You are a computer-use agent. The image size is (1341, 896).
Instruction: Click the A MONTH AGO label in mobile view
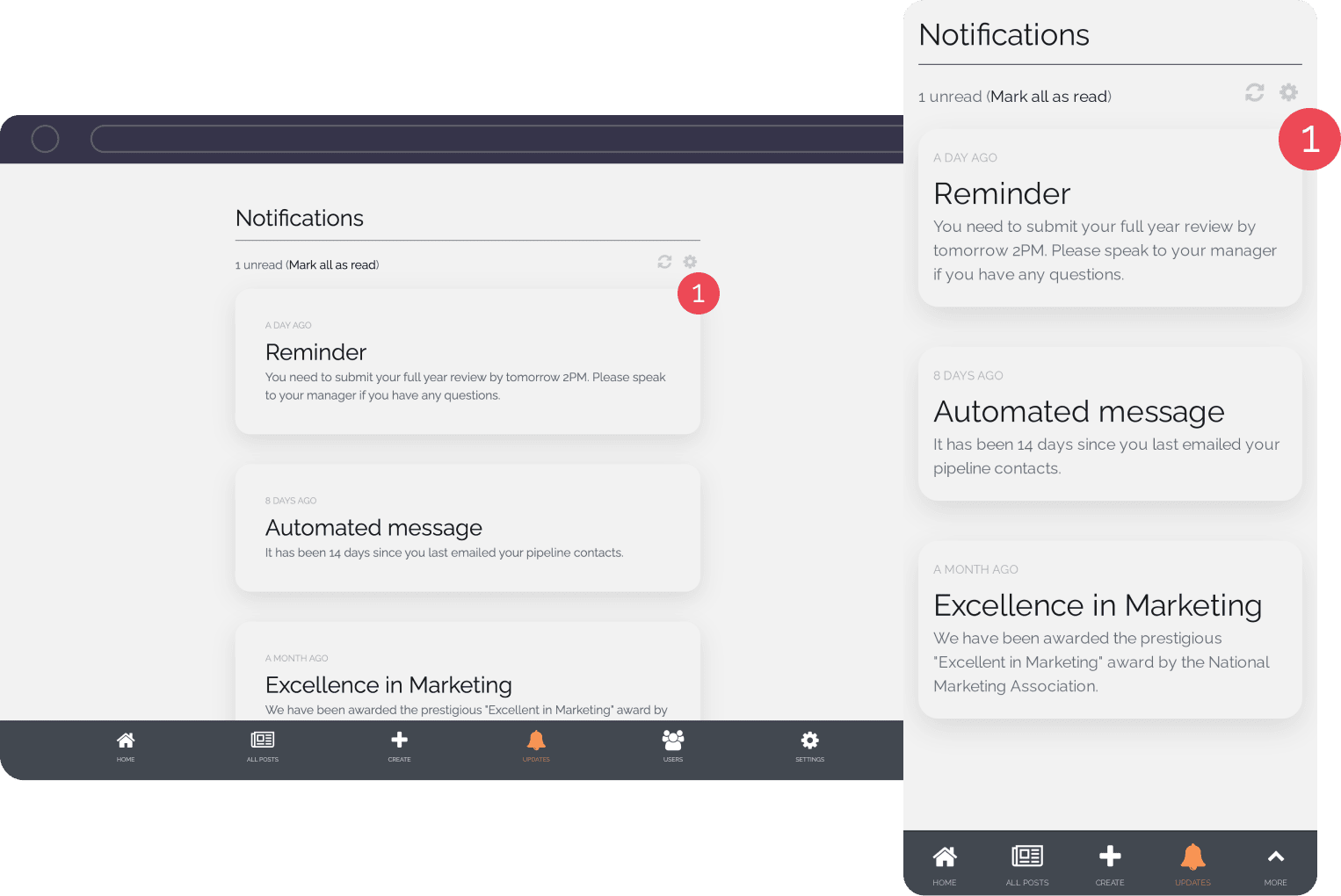coord(975,569)
